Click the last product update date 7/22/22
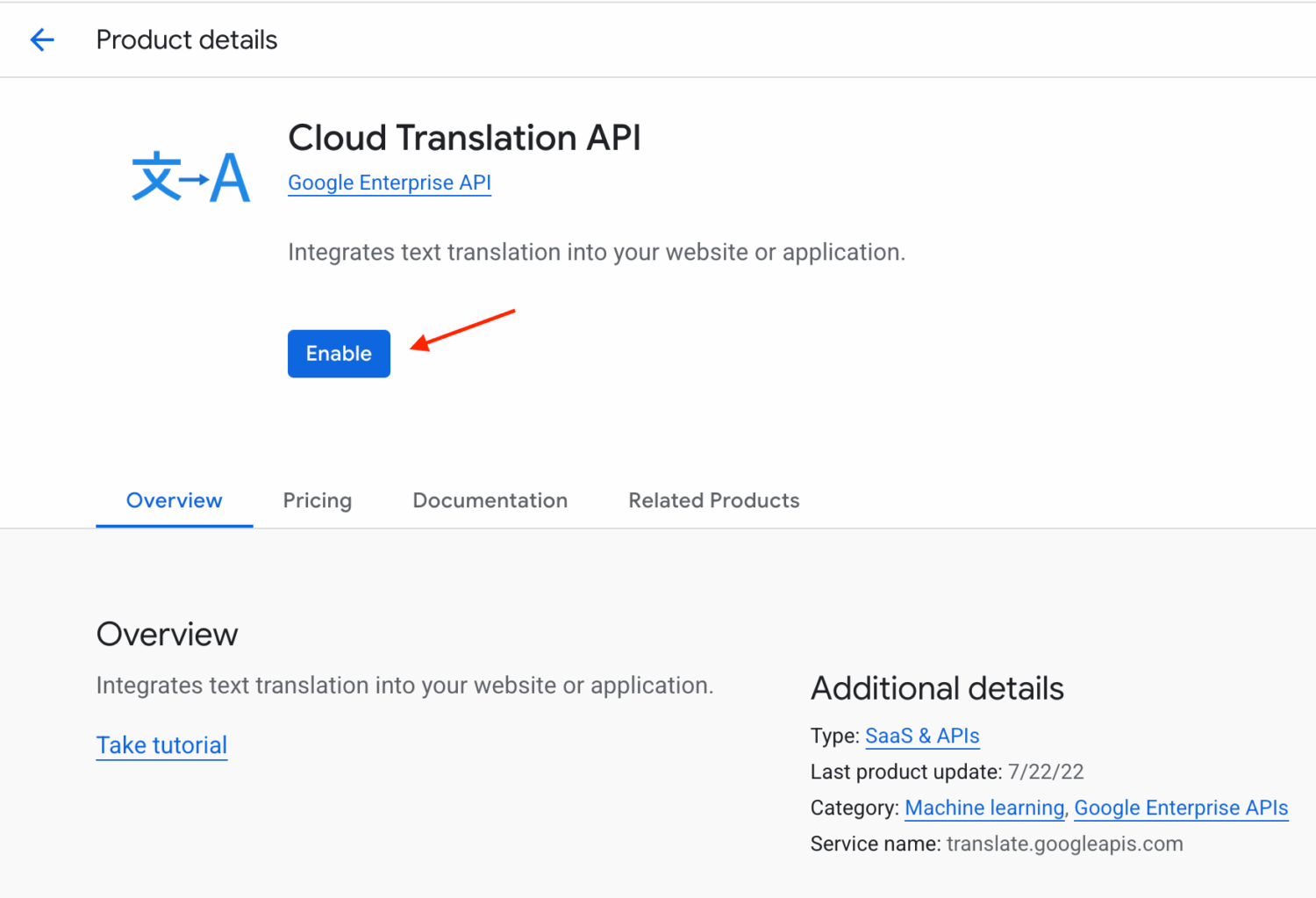 (1046, 772)
